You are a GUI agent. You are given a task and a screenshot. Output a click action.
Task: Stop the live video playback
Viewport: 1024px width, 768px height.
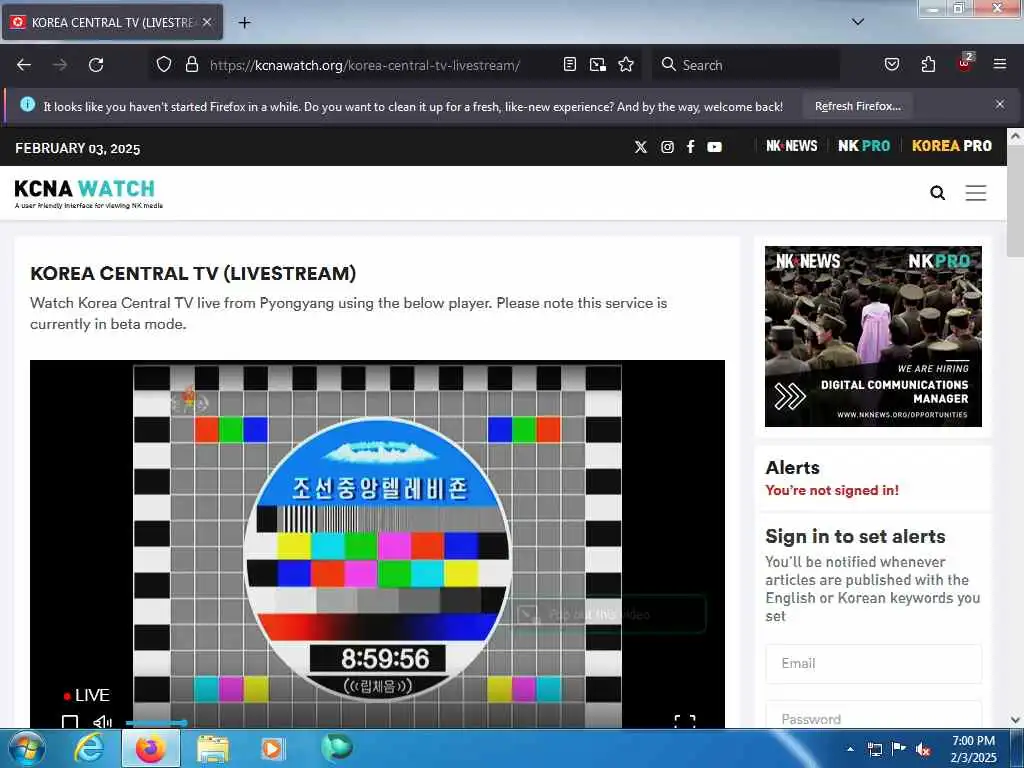point(70,722)
